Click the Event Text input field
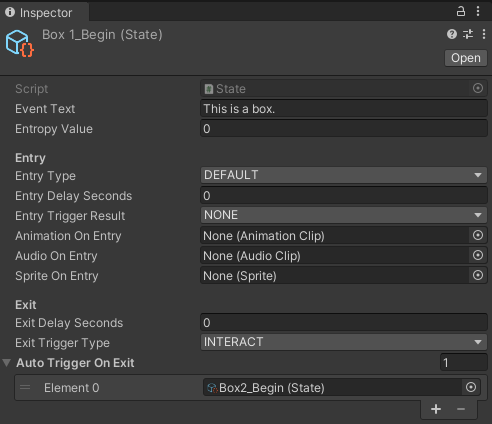 (x=344, y=109)
